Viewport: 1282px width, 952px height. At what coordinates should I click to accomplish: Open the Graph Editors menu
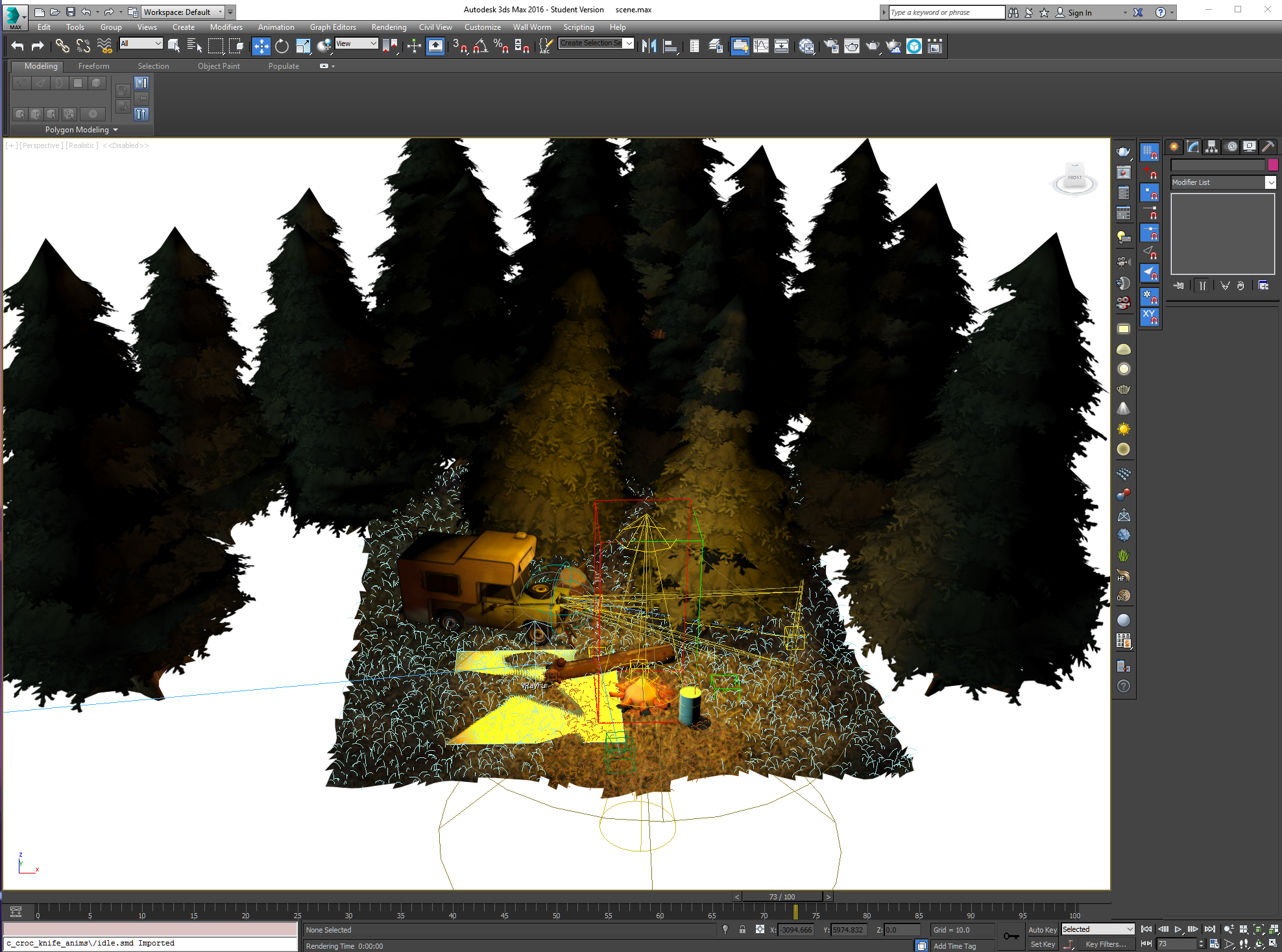[x=333, y=27]
